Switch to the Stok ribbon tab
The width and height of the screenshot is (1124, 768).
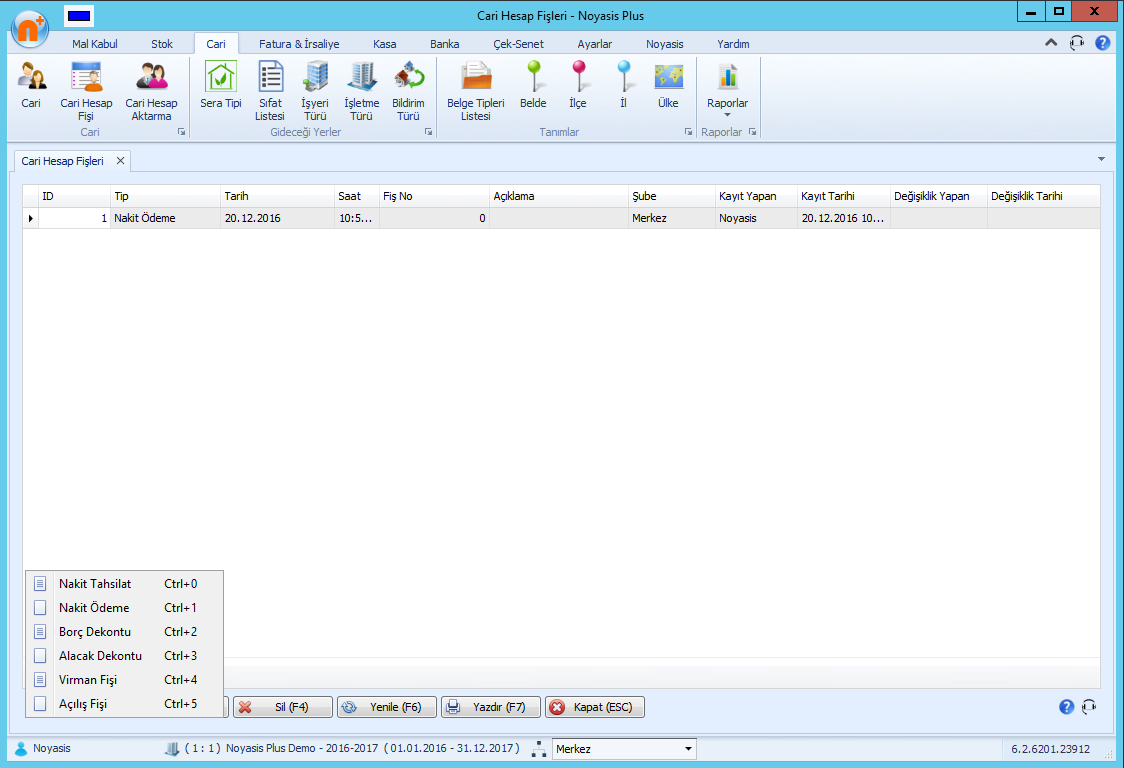click(162, 44)
